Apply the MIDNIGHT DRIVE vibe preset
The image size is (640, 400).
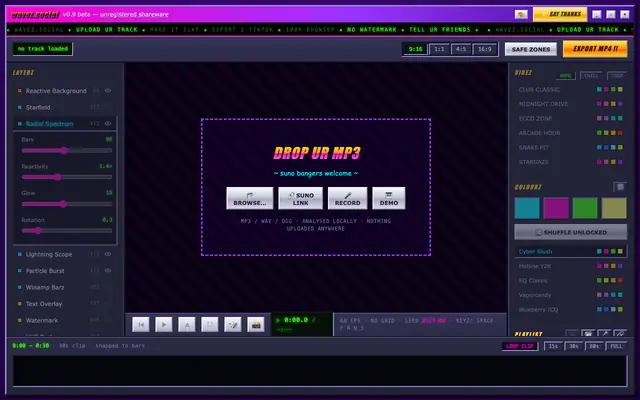(571, 104)
